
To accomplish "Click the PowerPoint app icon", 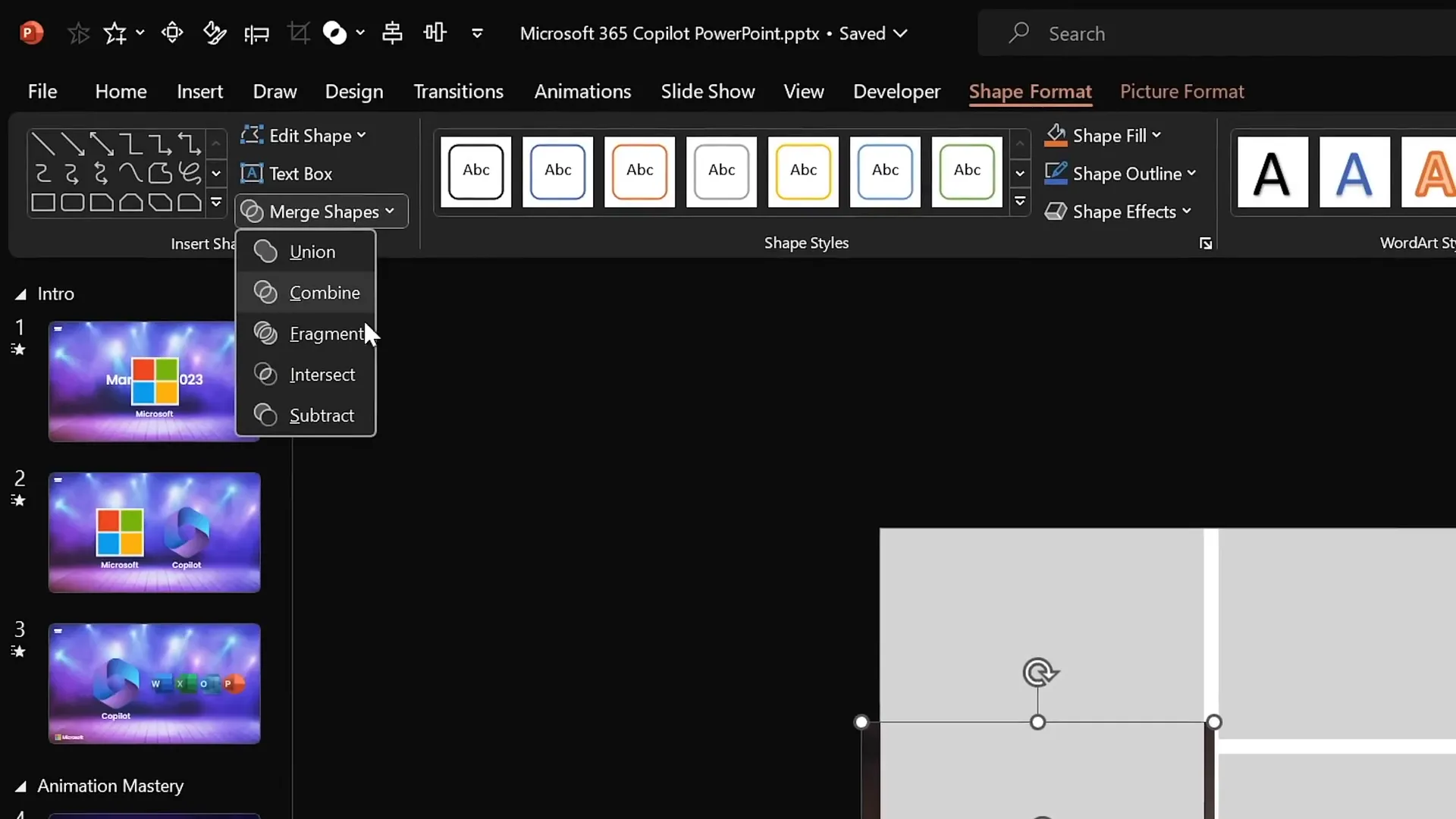I will click(30, 33).
